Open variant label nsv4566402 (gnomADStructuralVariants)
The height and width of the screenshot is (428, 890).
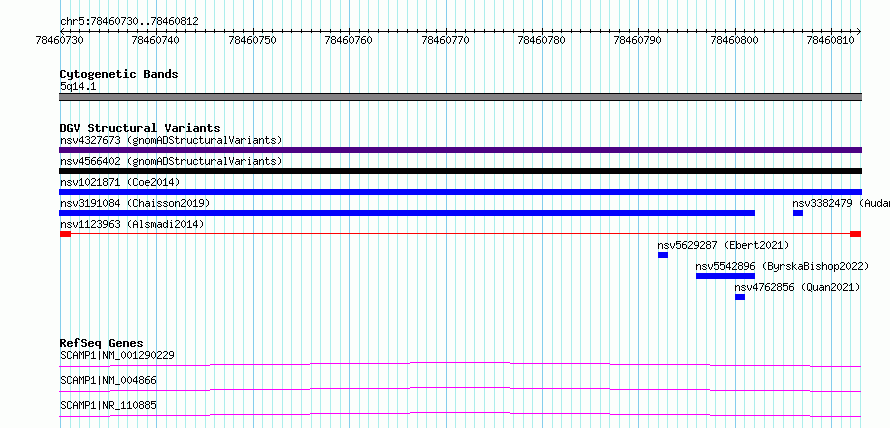[171, 161]
